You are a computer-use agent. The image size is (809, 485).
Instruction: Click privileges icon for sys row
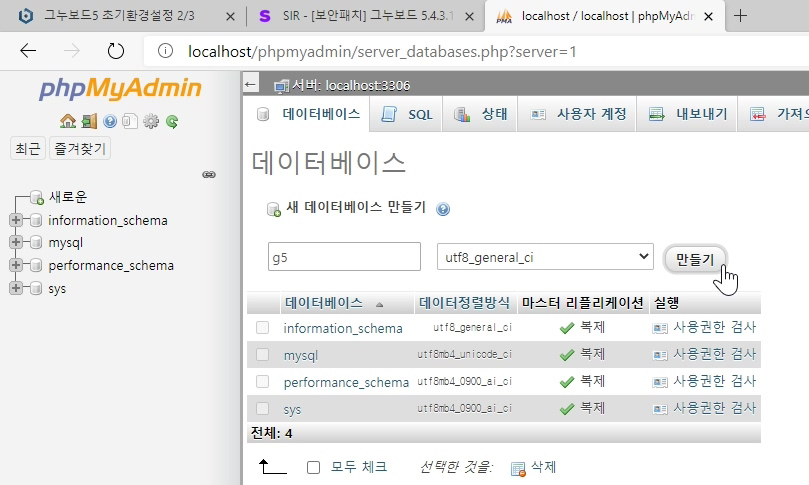click(660, 409)
